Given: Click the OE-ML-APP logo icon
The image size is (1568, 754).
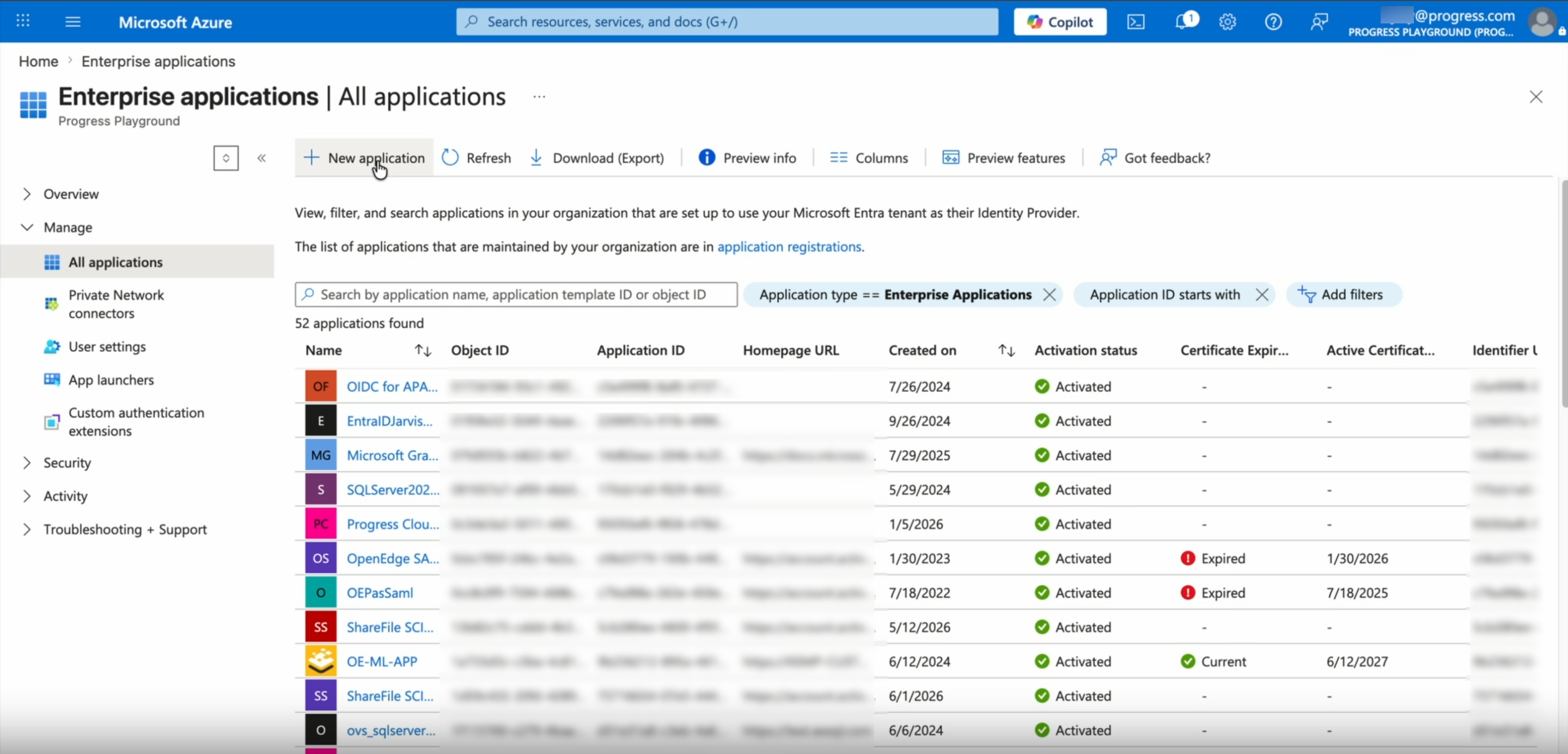Looking at the screenshot, I should [x=321, y=661].
